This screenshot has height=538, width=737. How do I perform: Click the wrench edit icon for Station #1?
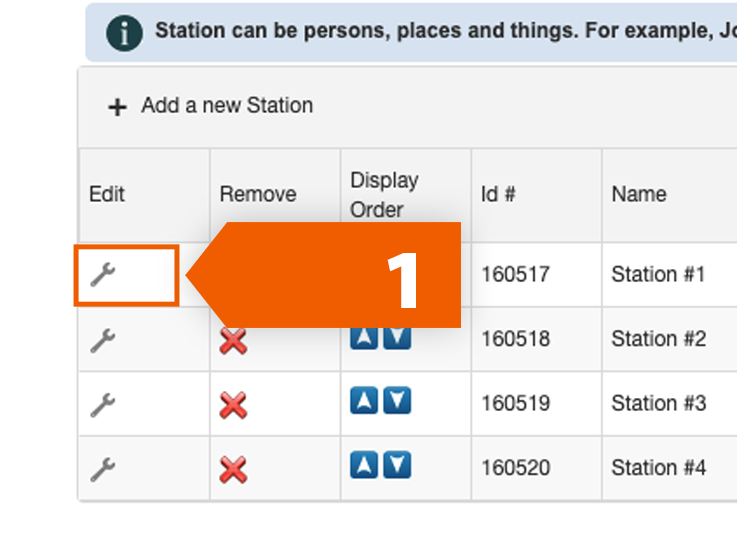pos(103,274)
